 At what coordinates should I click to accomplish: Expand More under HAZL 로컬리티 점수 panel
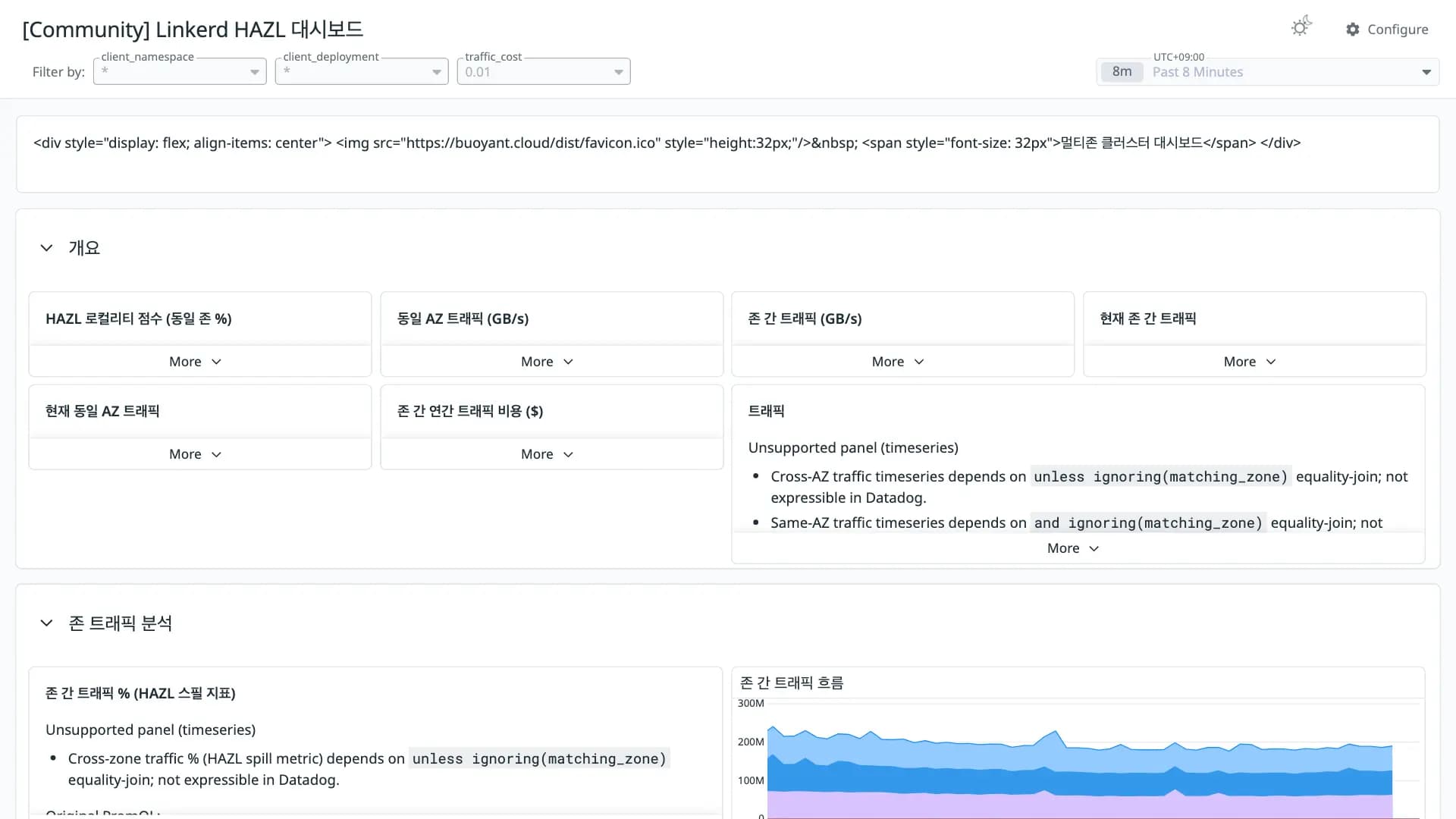[x=196, y=362]
